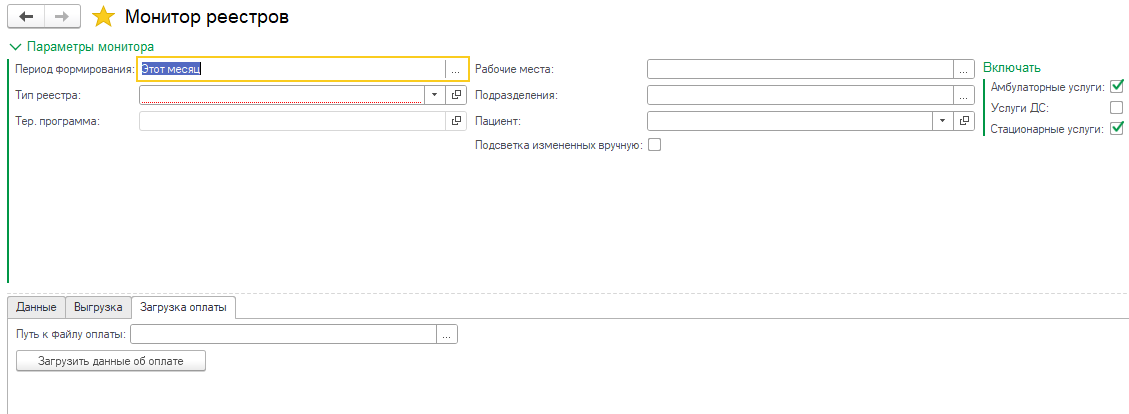Click the forward navigation arrow
1129x414 pixels.
pyautogui.click(x=60, y=17)
